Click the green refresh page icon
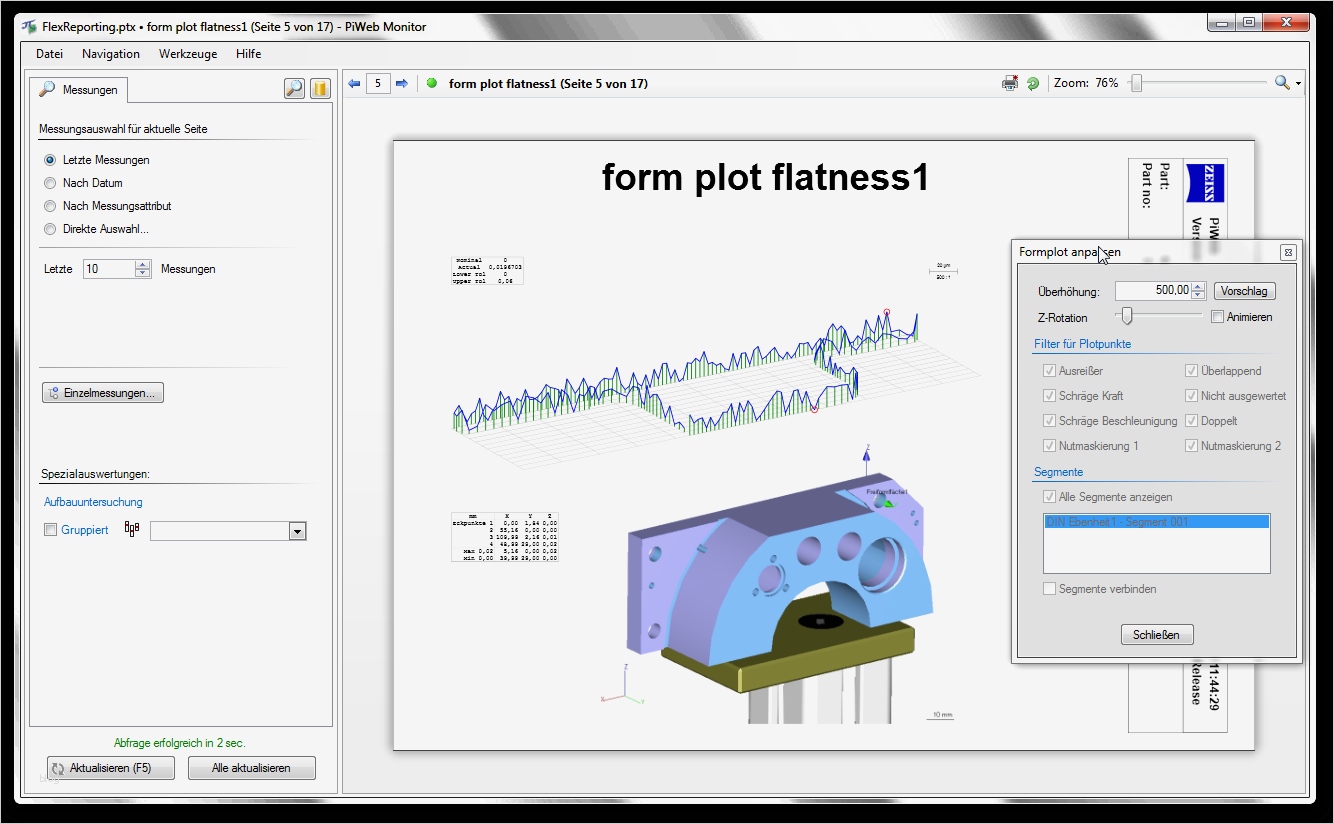 coord(1033,84)
